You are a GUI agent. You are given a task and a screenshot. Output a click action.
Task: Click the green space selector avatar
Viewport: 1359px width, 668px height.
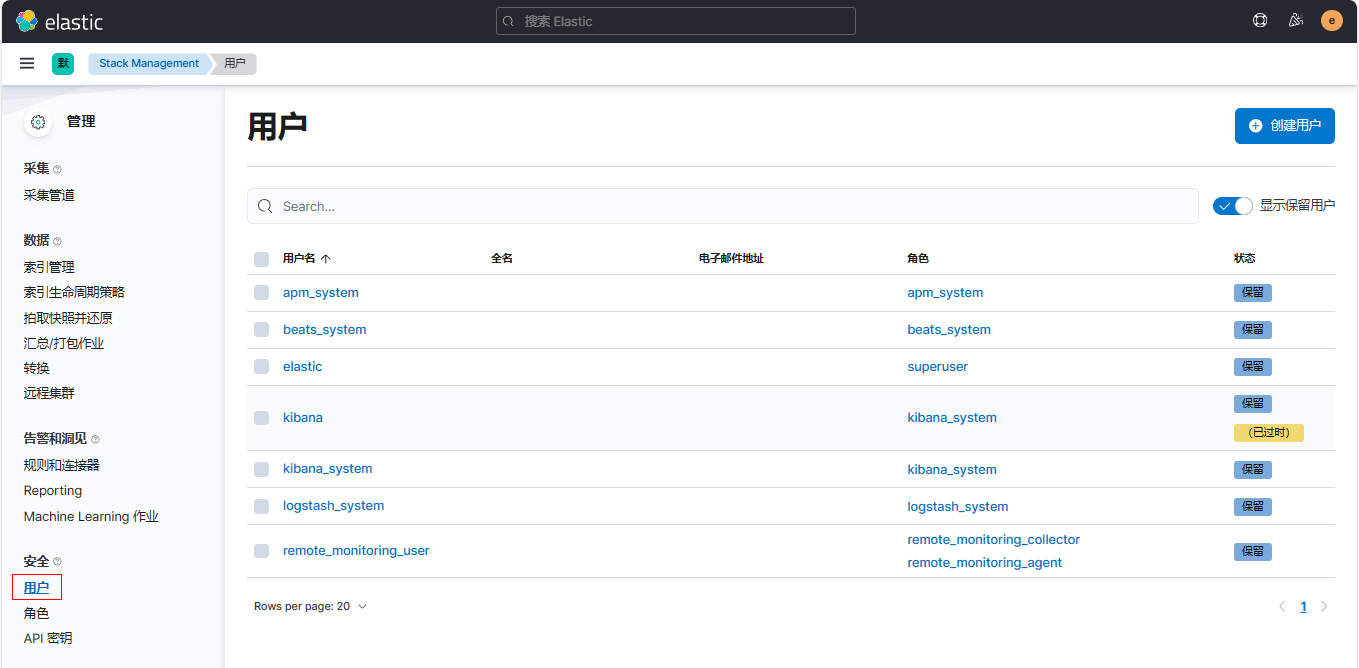63,63
